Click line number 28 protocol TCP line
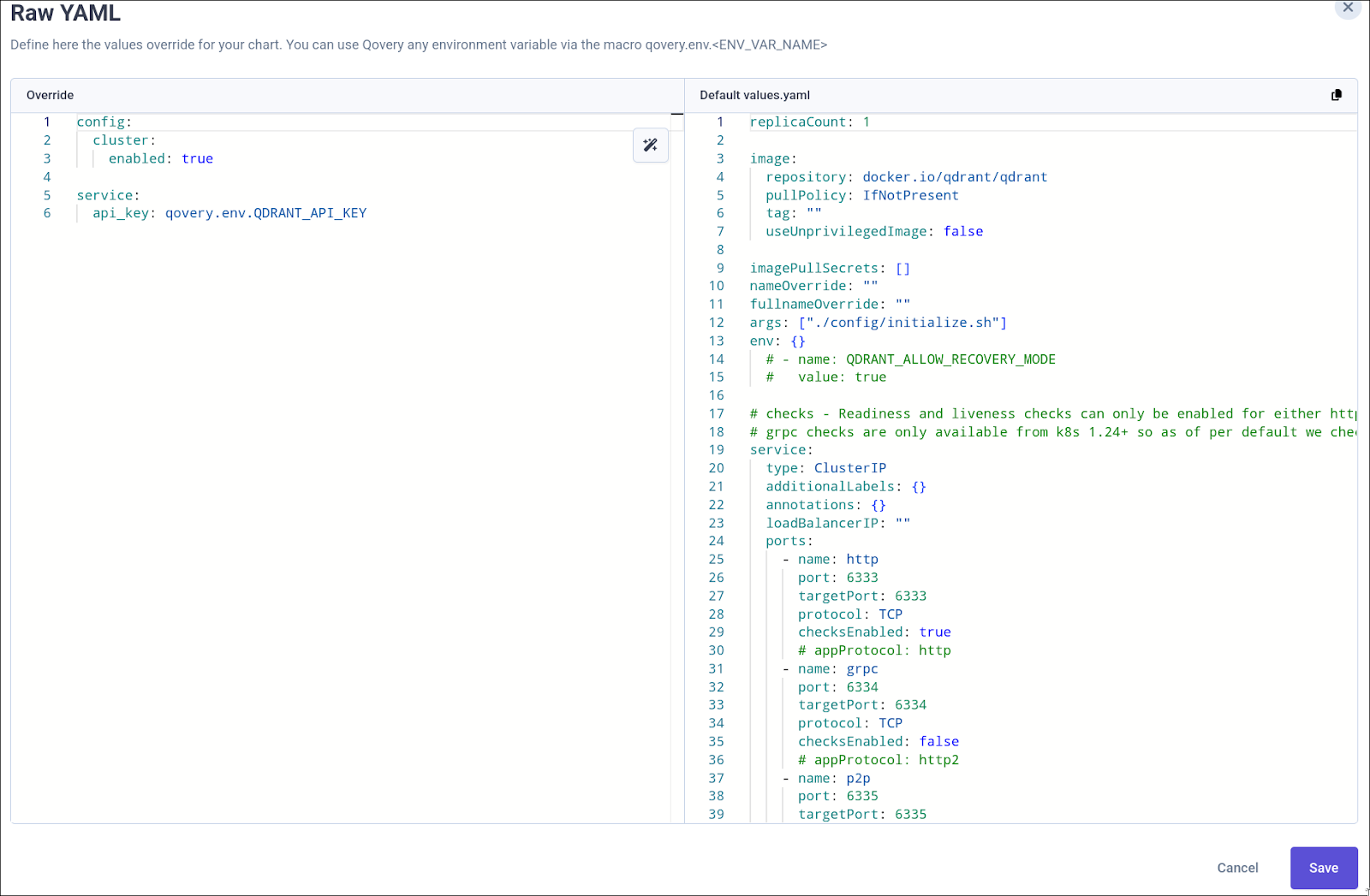Viewport: 1370px width, 896px height. pos(850,614)
